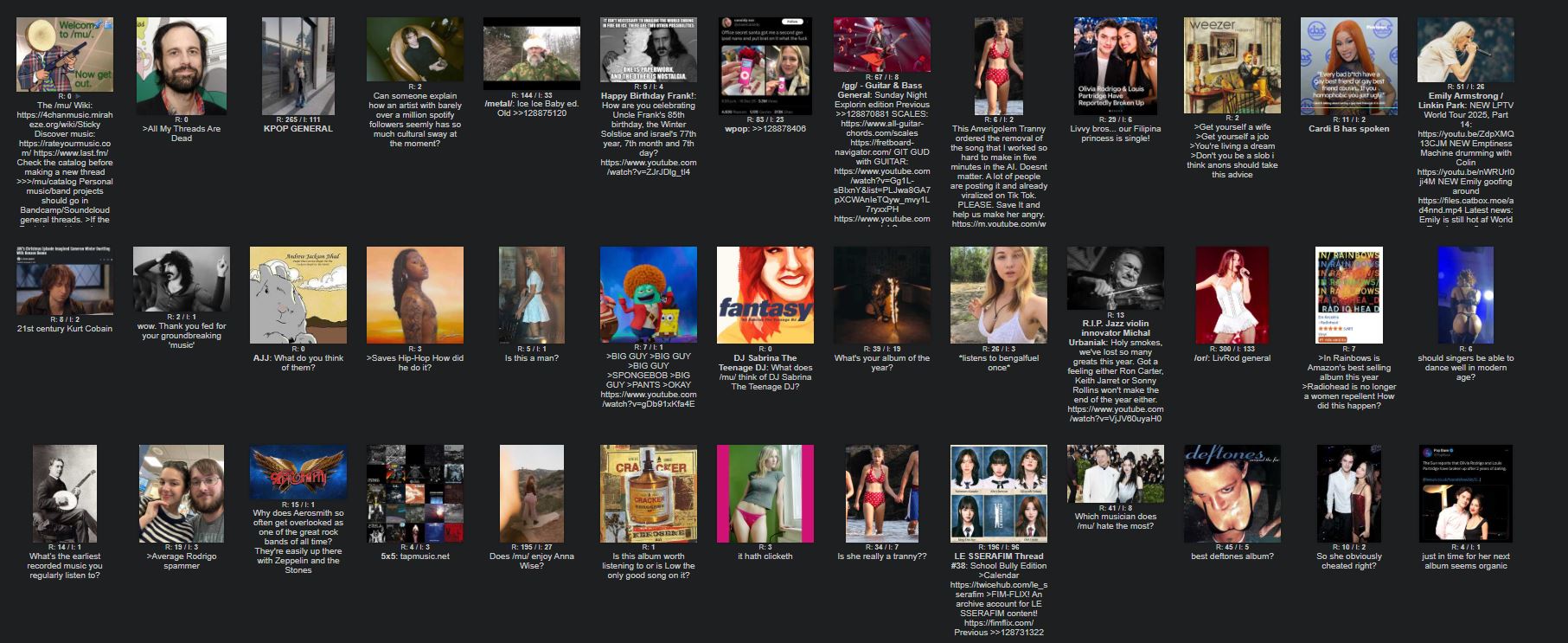Select the '>Average Rodrigo spammer' caption
Viewport: 1568px width, 643px height.
pos(182,561)
